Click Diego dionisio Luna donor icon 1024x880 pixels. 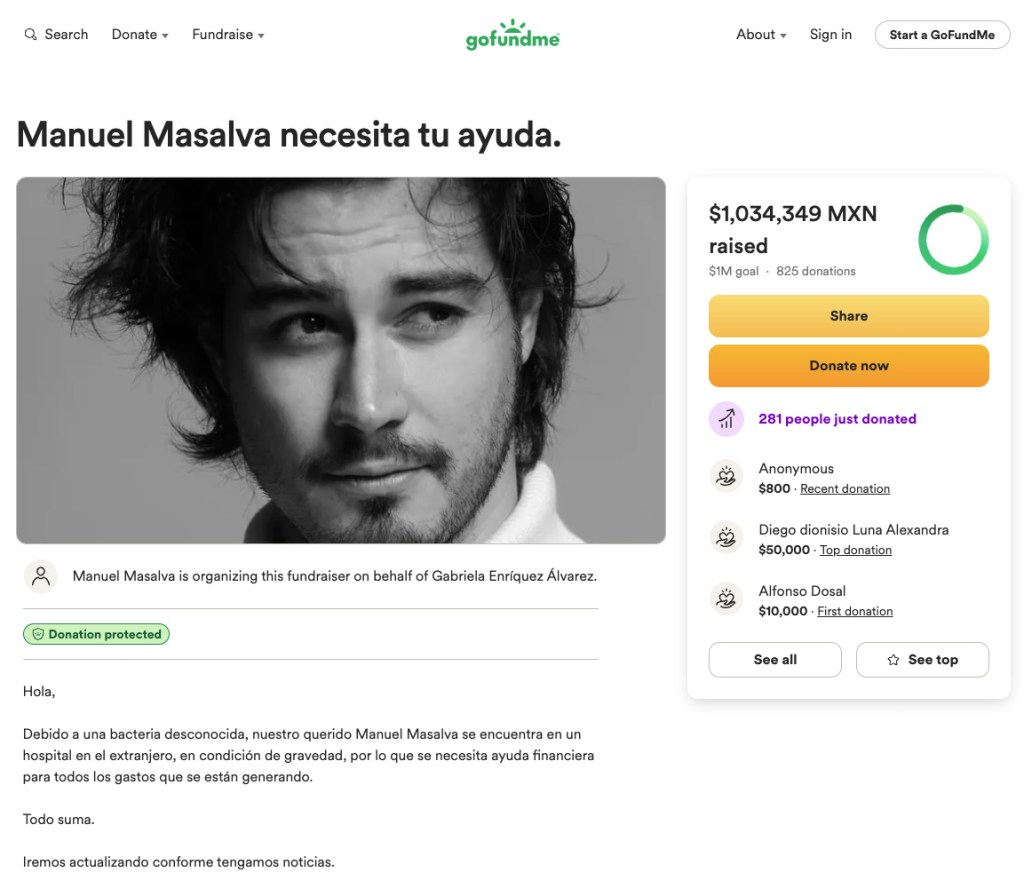(x=725, y=538)
